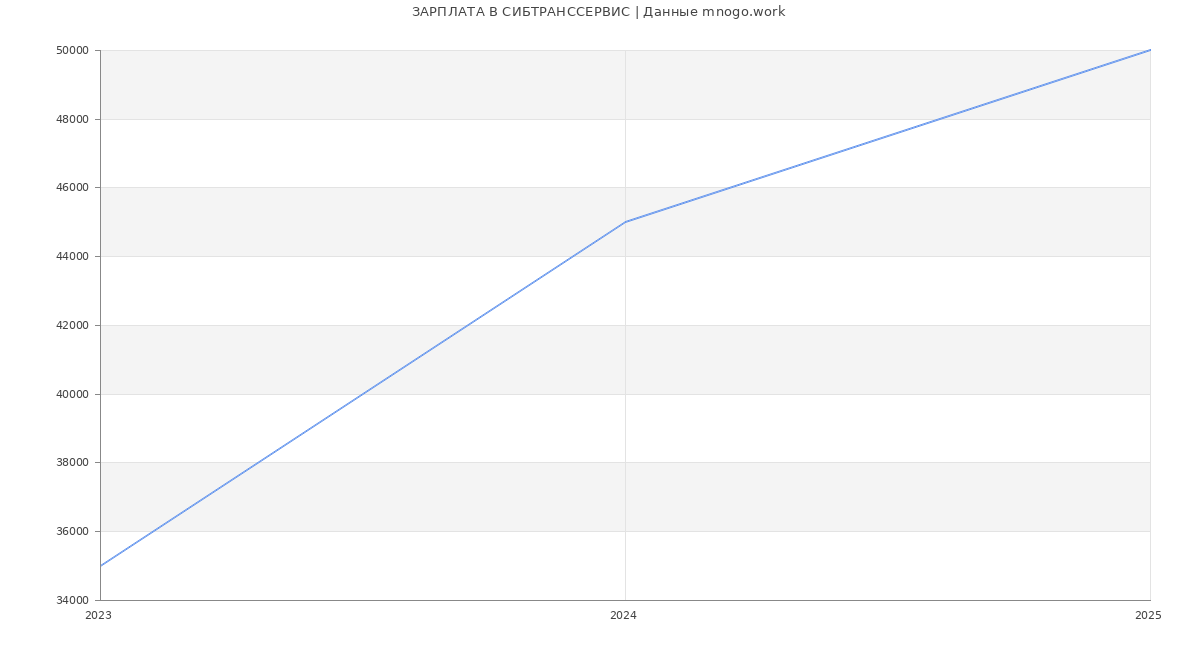Click the 50000 y-axis label
The height and width of the screenshot is (650, 1200).
coord(73,51)
